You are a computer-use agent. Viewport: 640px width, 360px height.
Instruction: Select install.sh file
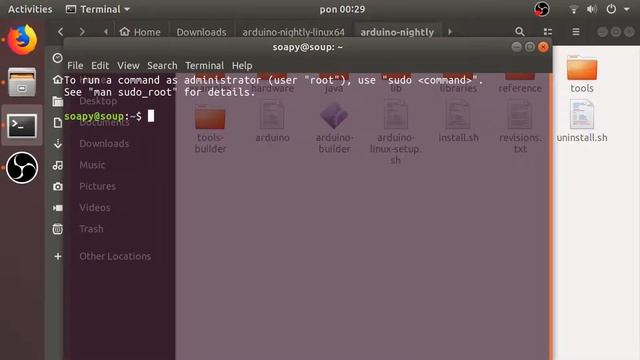tap(458, 122)
